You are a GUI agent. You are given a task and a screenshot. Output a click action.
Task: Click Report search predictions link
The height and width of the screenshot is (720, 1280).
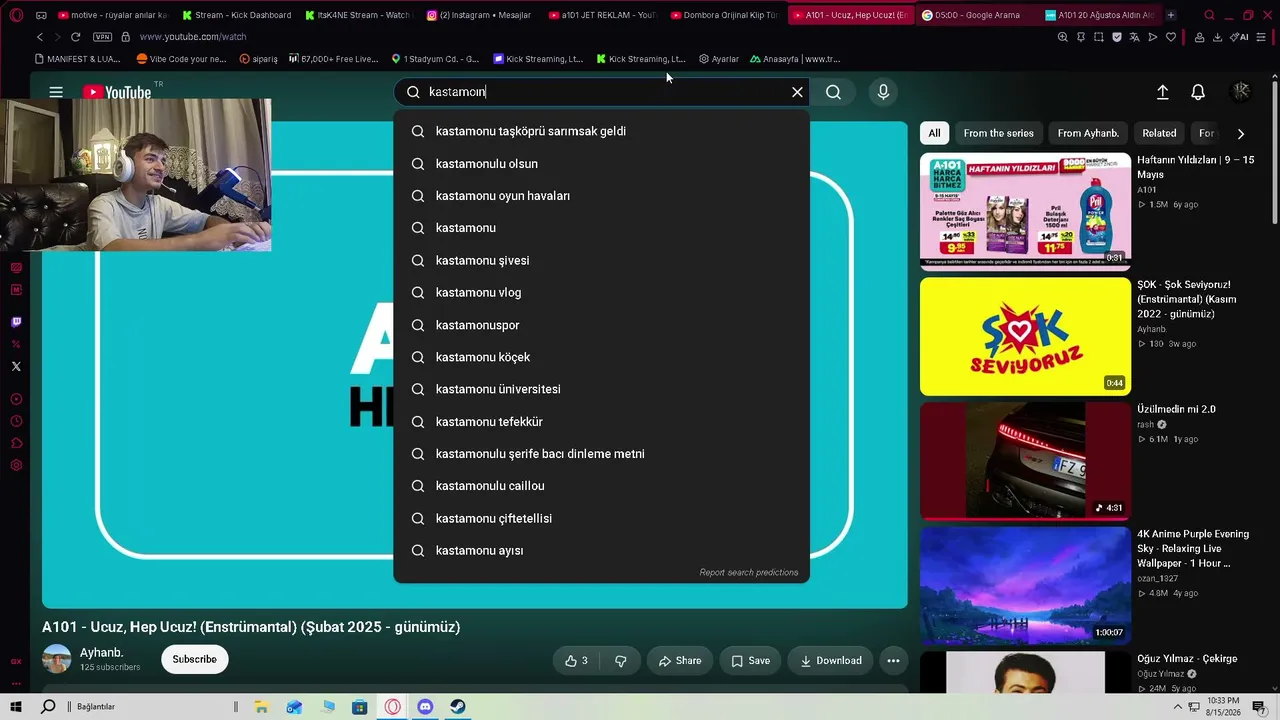click(749, 572)
